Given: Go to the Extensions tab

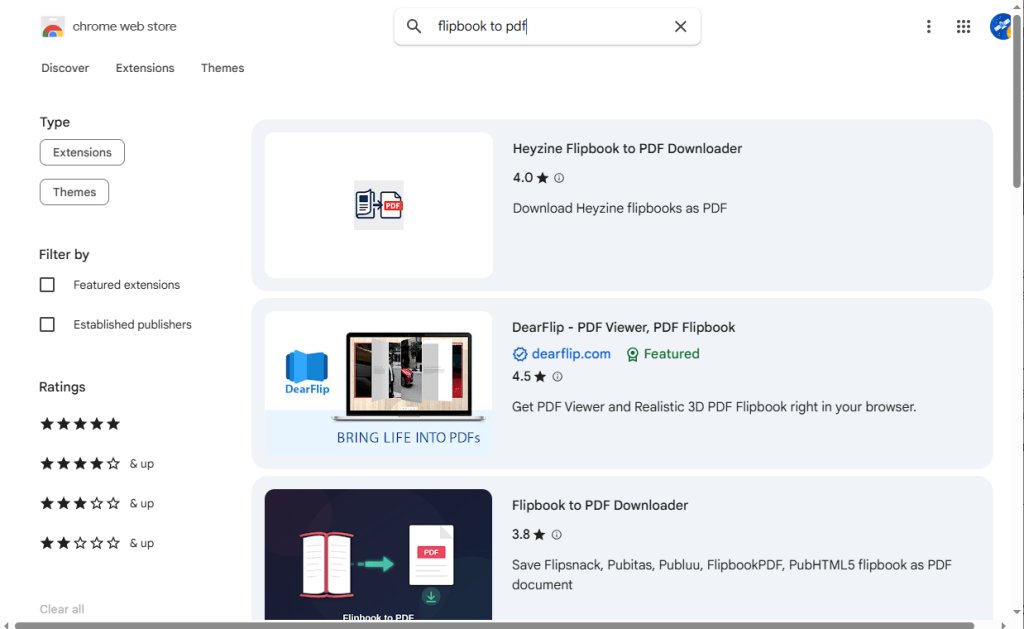Looking at the screenshot, I should pyautogui.click(x=145, y=68).
